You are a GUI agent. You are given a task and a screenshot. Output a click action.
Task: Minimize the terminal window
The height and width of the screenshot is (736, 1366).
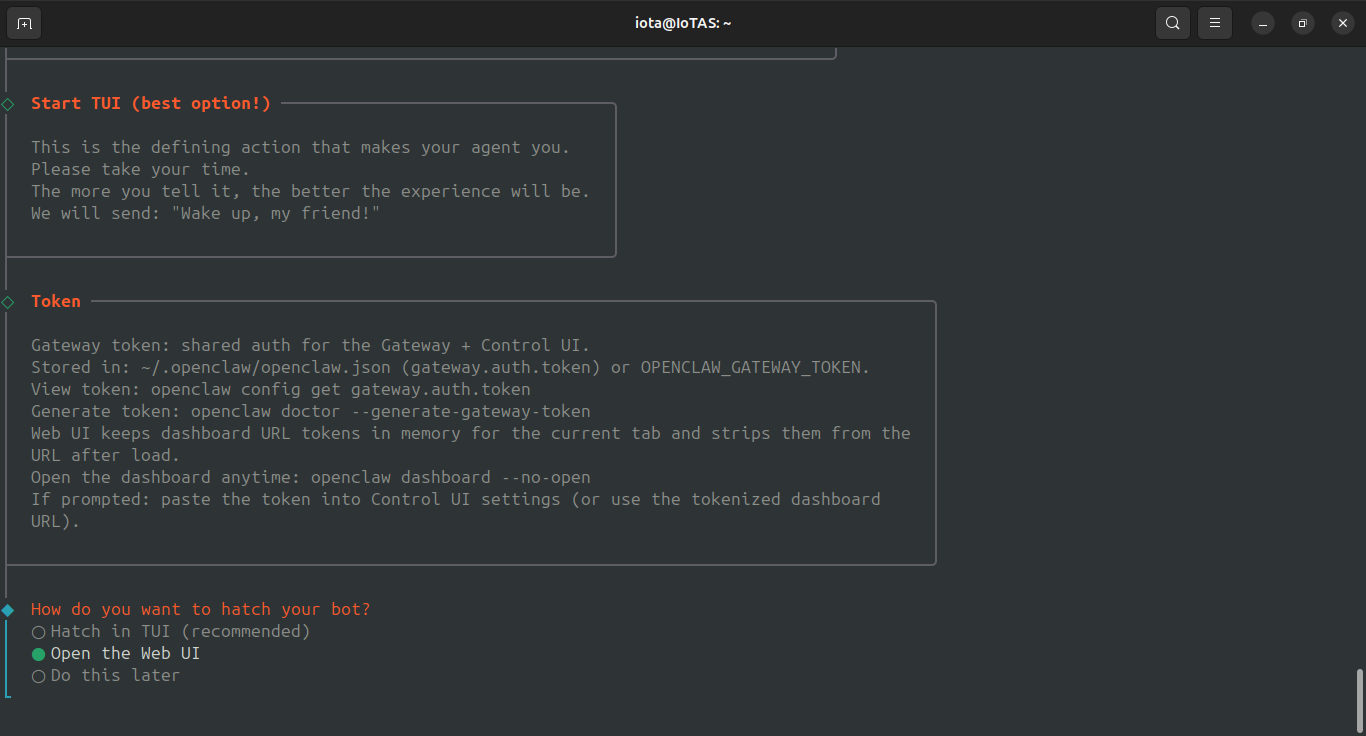click(x=1262, y=22)
